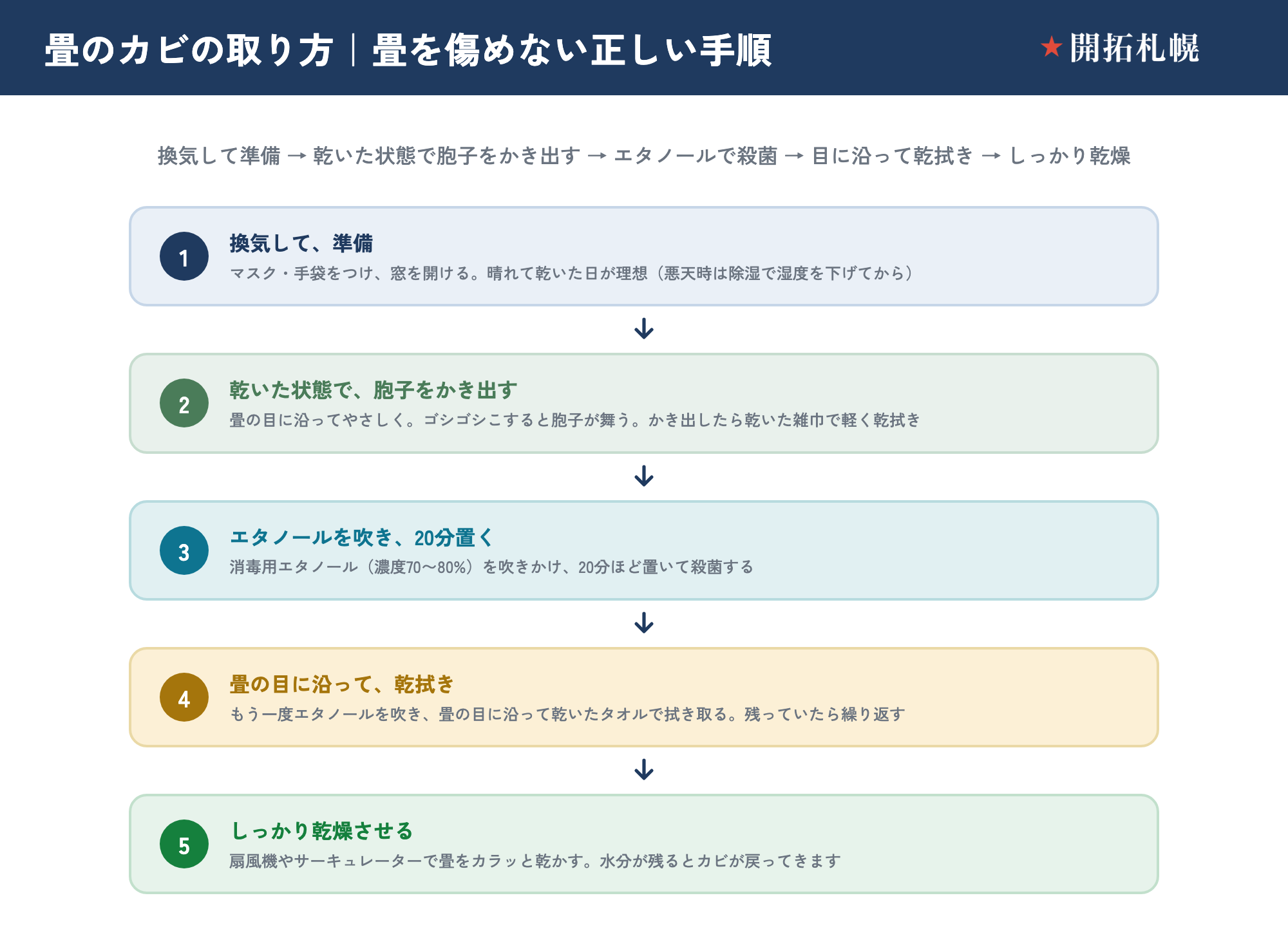Click the description starting 扇風機やサーキュレーター
This screenshot has height=927, width=1288.
coord(535,861)
